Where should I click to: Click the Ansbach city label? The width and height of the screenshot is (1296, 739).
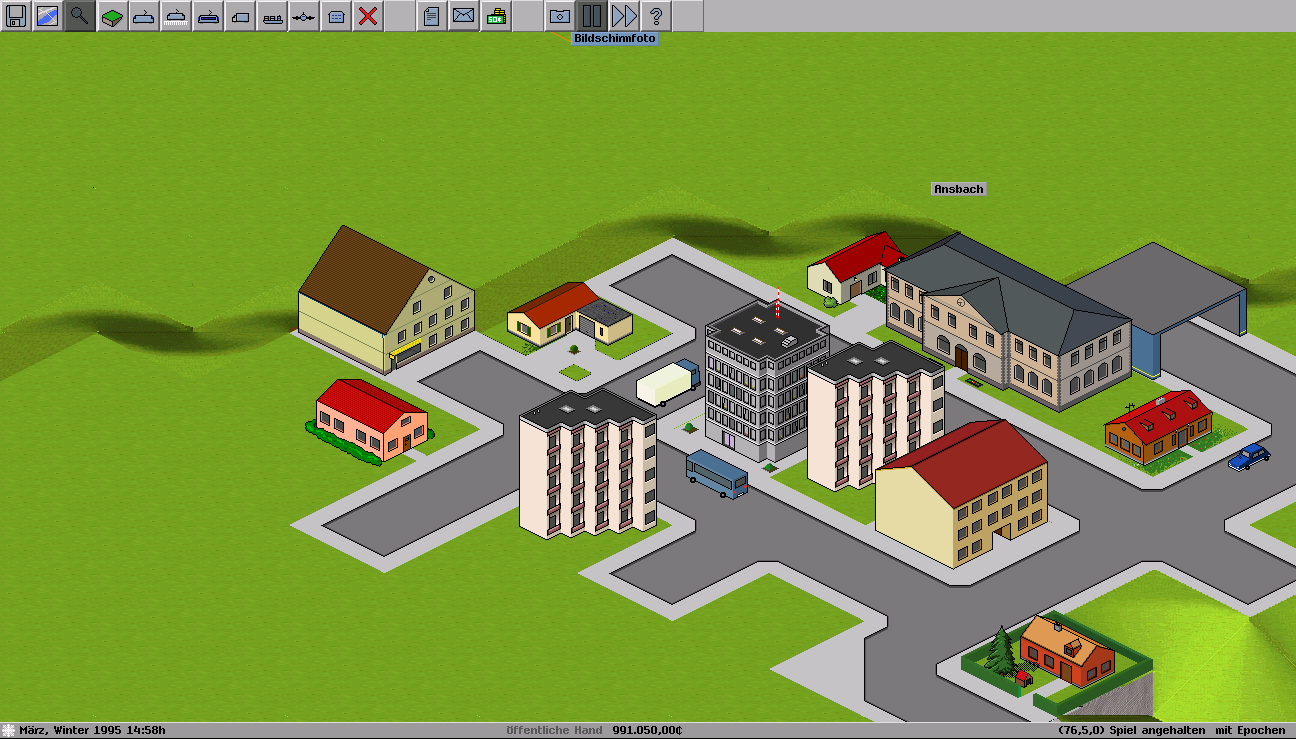click(x=958, y=189)
